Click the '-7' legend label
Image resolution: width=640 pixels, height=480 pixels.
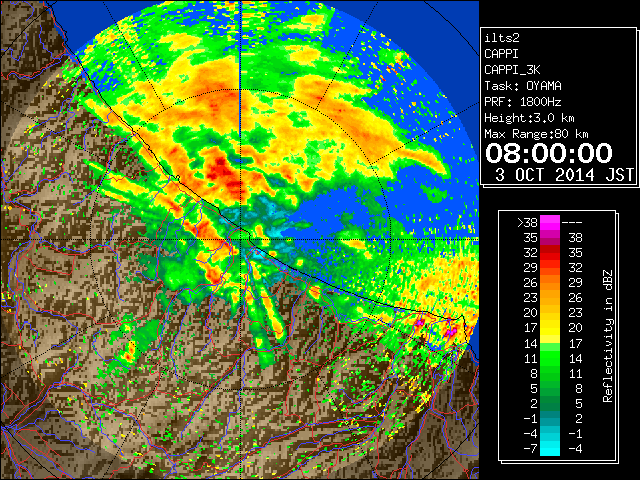pos(531,449)
